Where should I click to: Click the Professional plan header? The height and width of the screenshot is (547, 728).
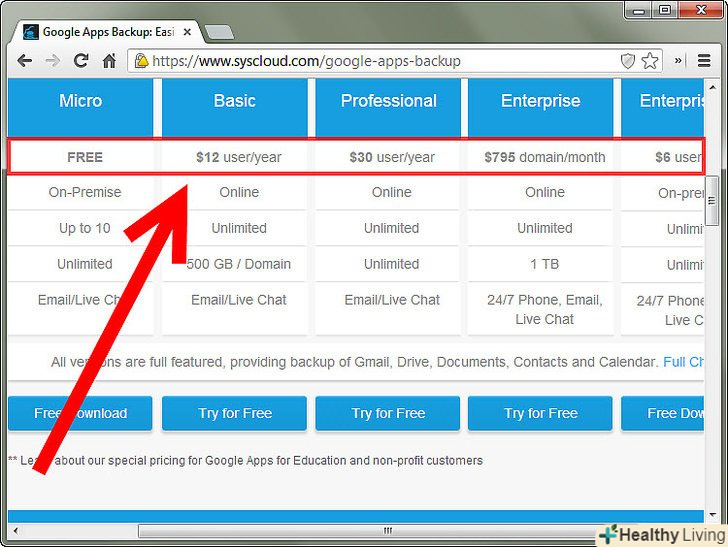[388, 108]
